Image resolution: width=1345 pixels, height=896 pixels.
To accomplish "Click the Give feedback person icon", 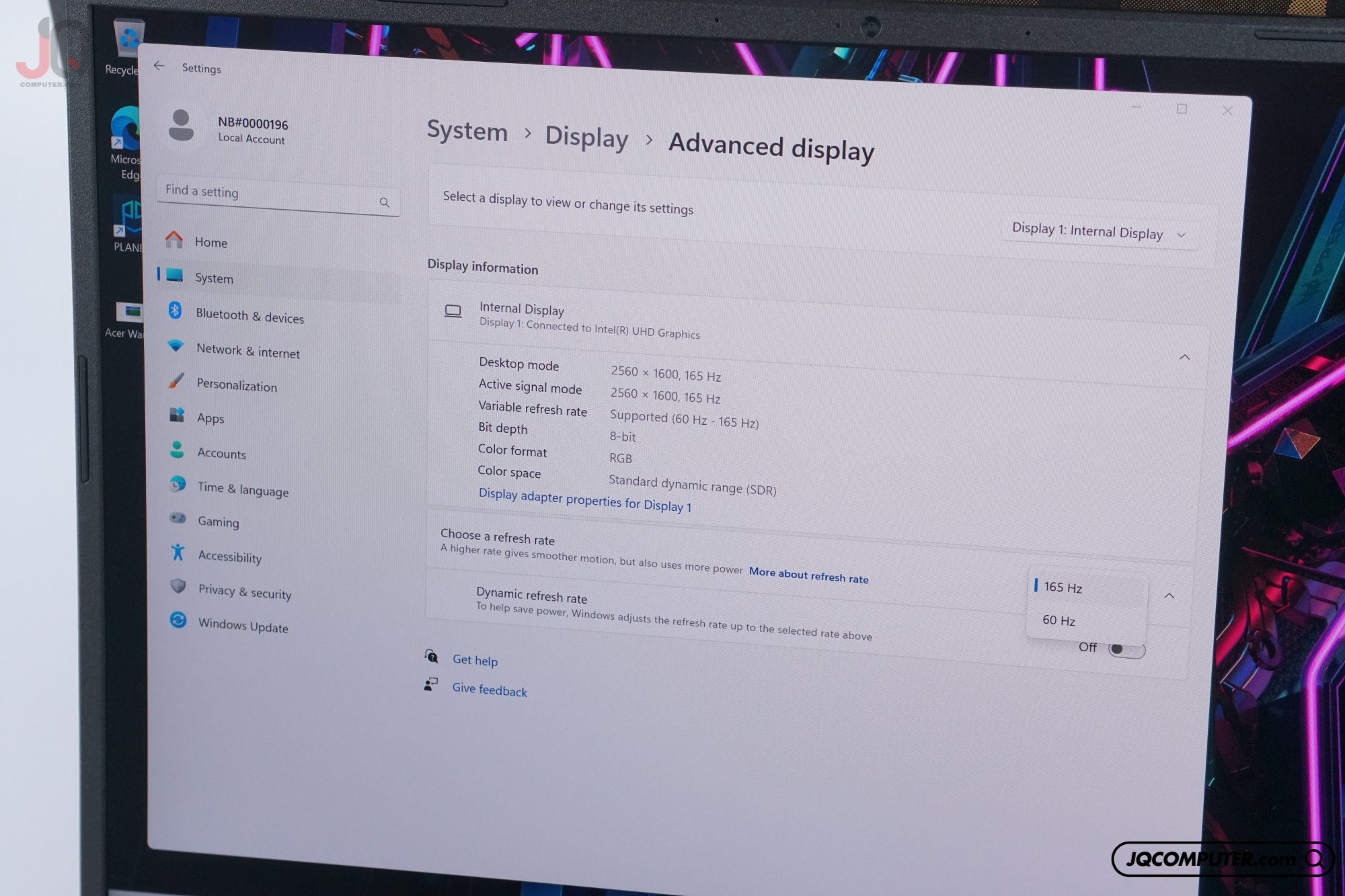I will tap(430, 684).
